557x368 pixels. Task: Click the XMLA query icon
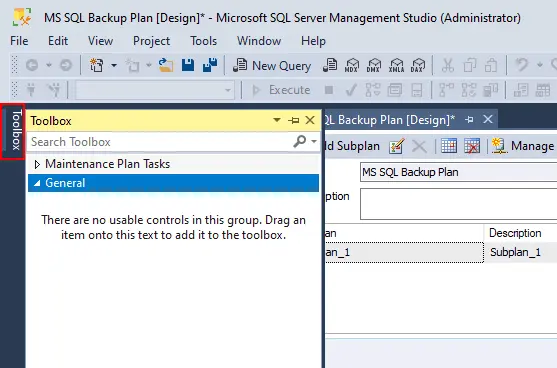click(x=396, y=65)
